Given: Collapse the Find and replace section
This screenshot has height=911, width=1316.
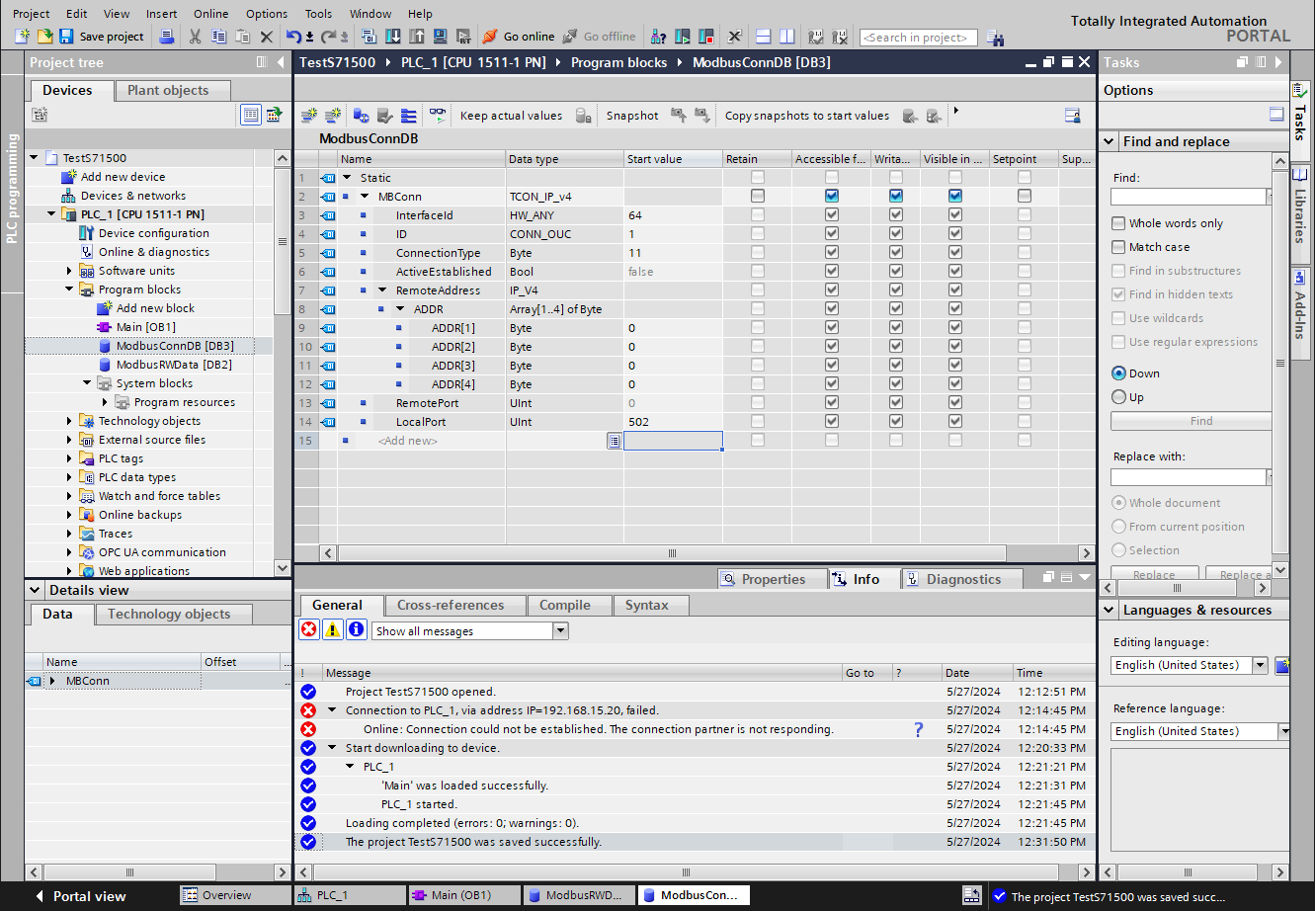Looking at the screenshot, I should click(1110, 141).
